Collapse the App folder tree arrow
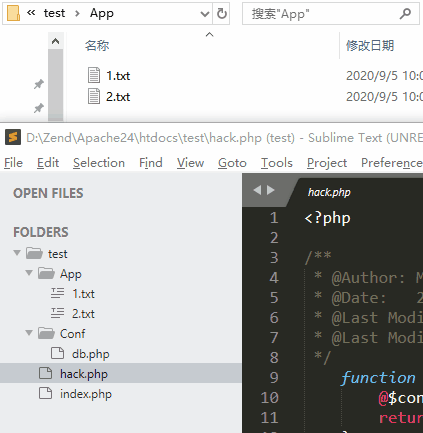Screen dimensions: 423x433 [29, 273]
